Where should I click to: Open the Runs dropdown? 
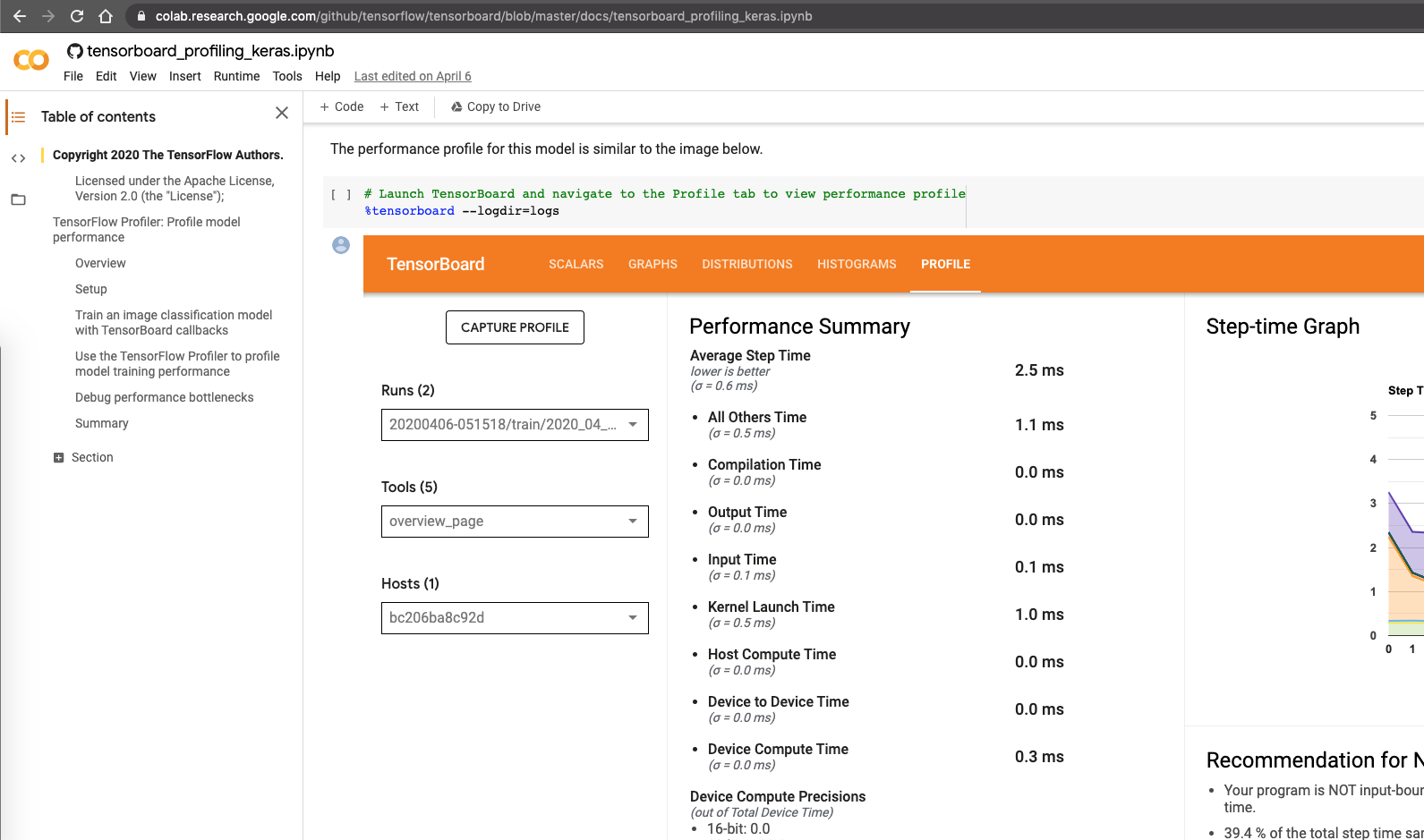click(515, 425)
